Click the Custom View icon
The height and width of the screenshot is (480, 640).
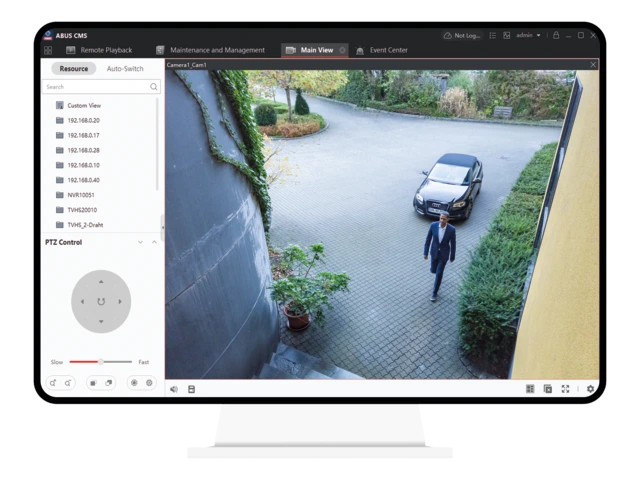pyautogui.click(x=60, y=105)
